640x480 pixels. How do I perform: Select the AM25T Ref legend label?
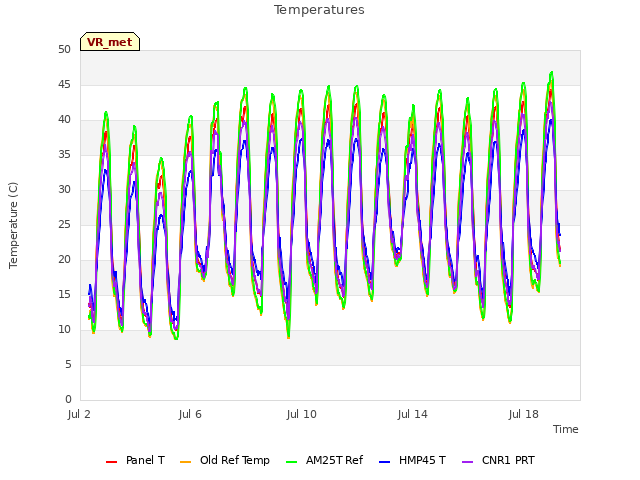334,460
